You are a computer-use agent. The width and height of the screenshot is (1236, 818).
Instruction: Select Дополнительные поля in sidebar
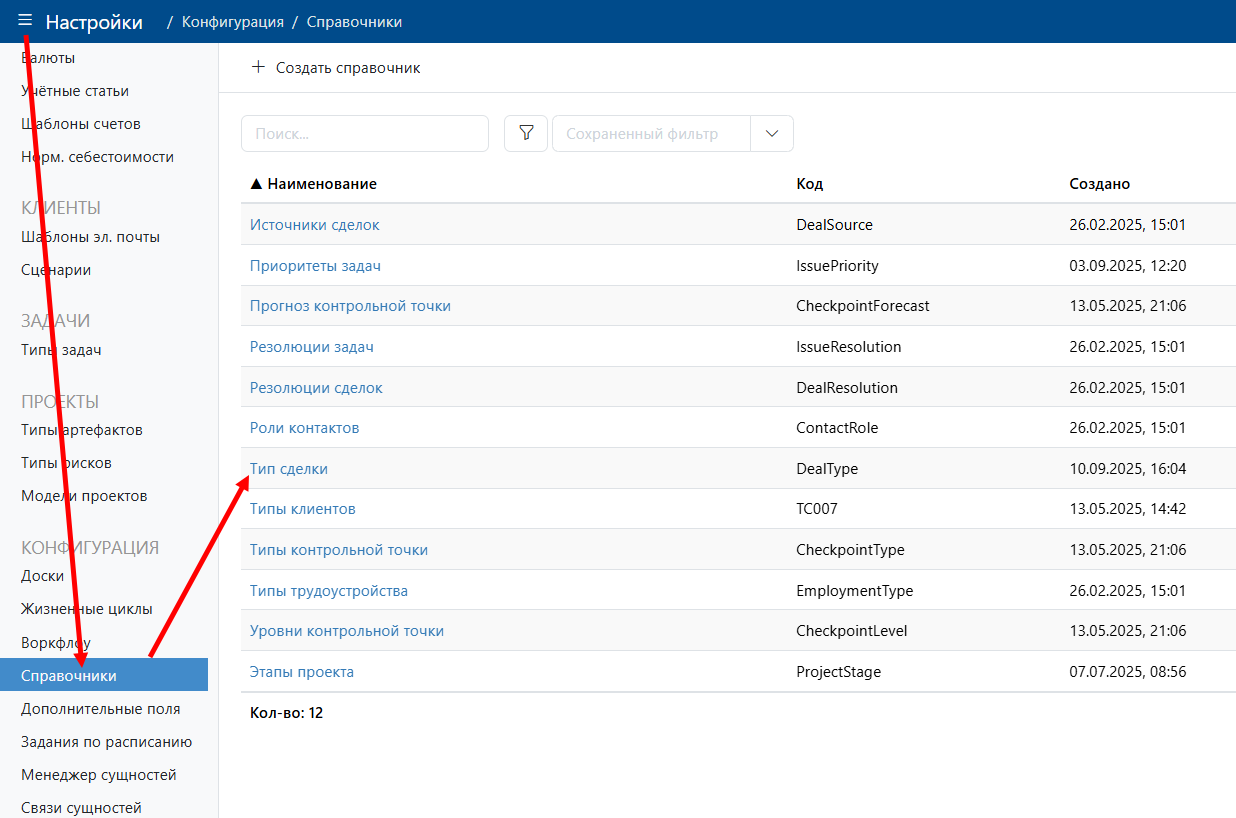[x=101, y=709]
